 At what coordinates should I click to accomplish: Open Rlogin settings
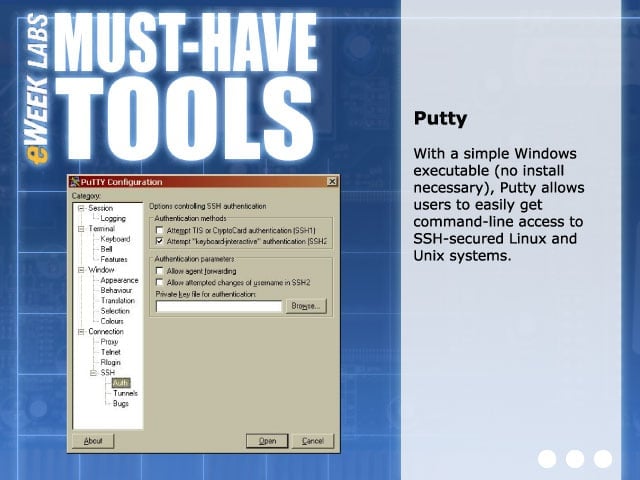110,362
